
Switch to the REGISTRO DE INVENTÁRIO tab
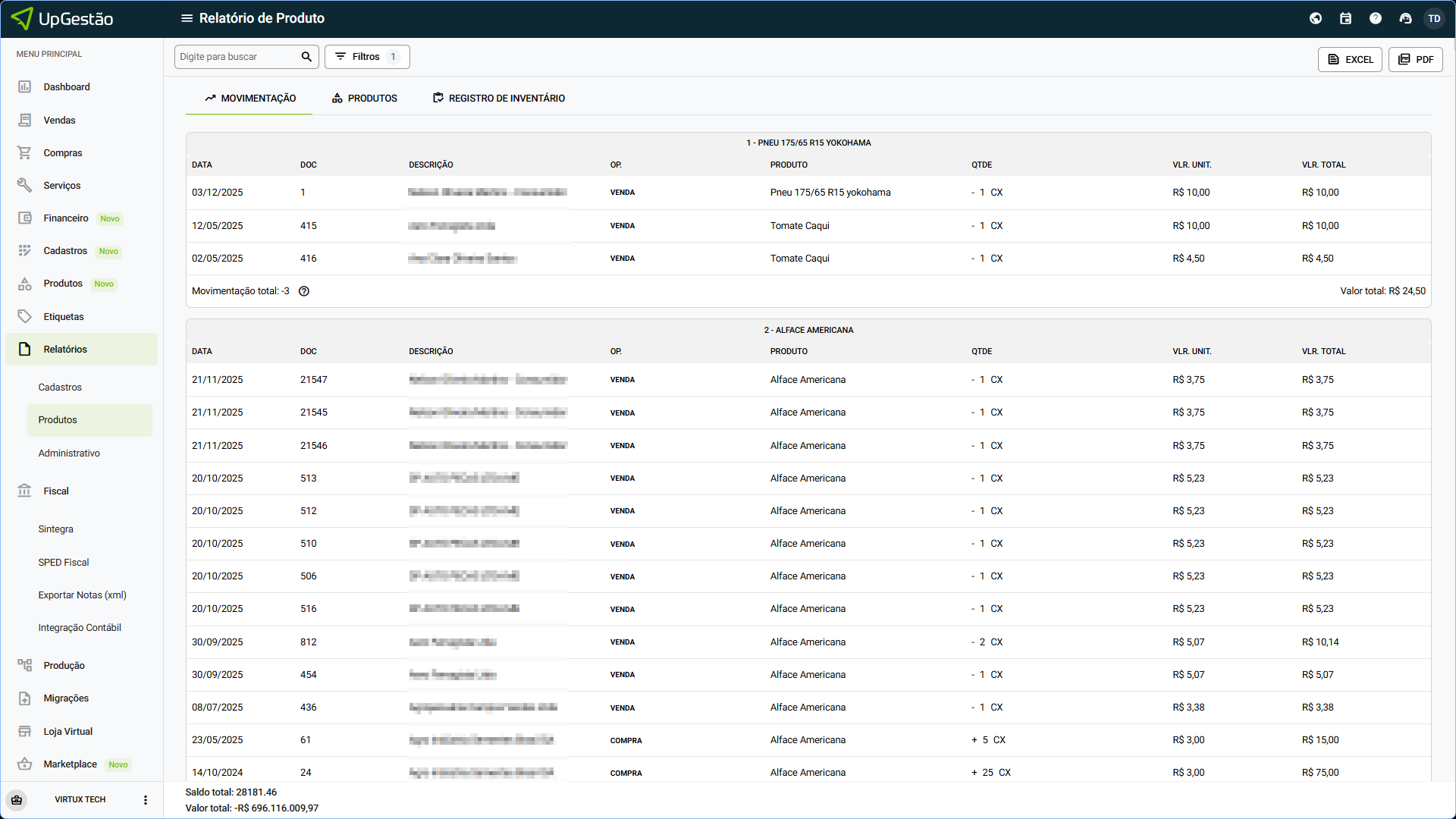click(499, 99)
